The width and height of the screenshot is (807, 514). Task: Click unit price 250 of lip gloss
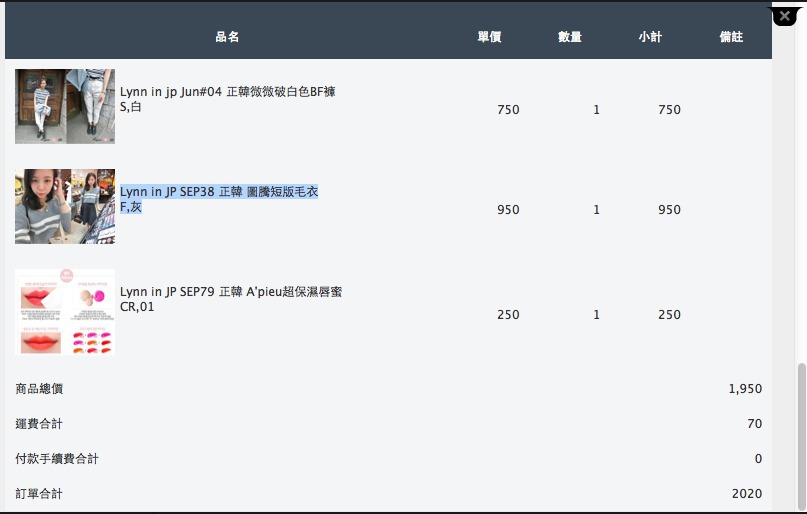(508, 314)
